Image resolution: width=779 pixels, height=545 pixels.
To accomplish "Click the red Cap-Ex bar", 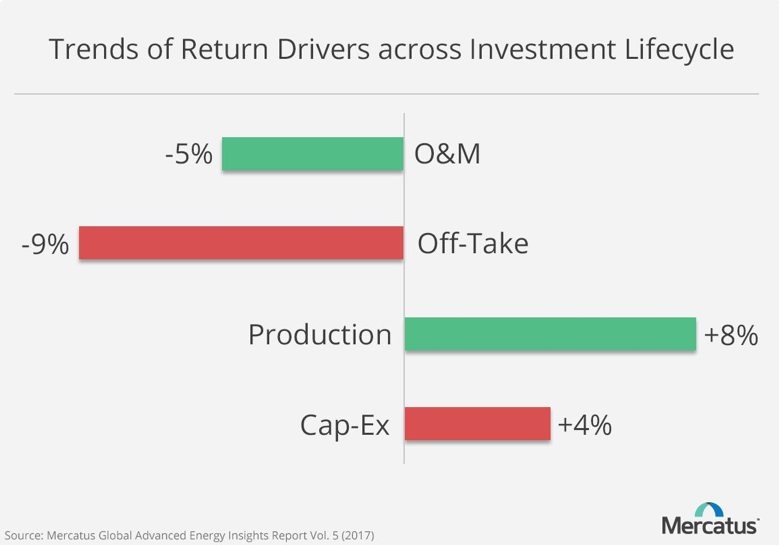I will [x=478, y=424].
